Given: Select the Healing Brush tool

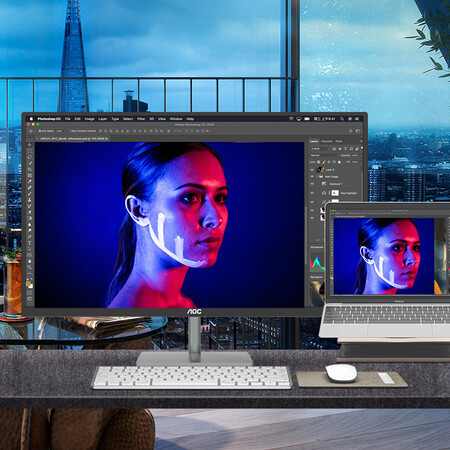Looking at the screenshot, I should 30,188.
